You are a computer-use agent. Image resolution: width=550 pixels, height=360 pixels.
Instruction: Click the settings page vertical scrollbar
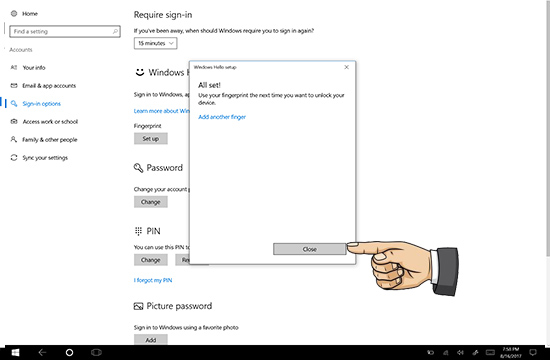(x=548, y=130)
